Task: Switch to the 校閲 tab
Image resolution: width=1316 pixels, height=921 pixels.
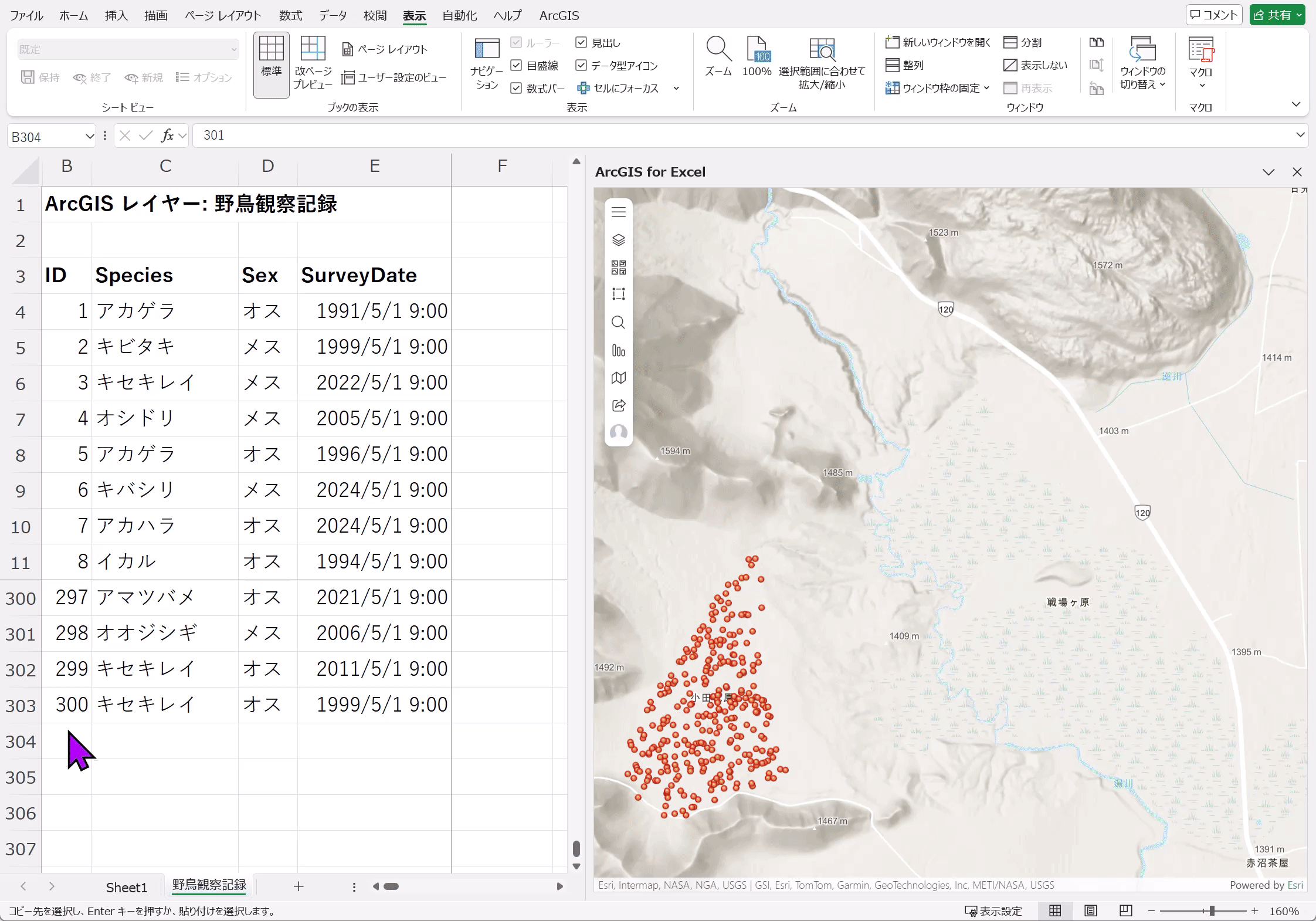Action: (375, 15)
